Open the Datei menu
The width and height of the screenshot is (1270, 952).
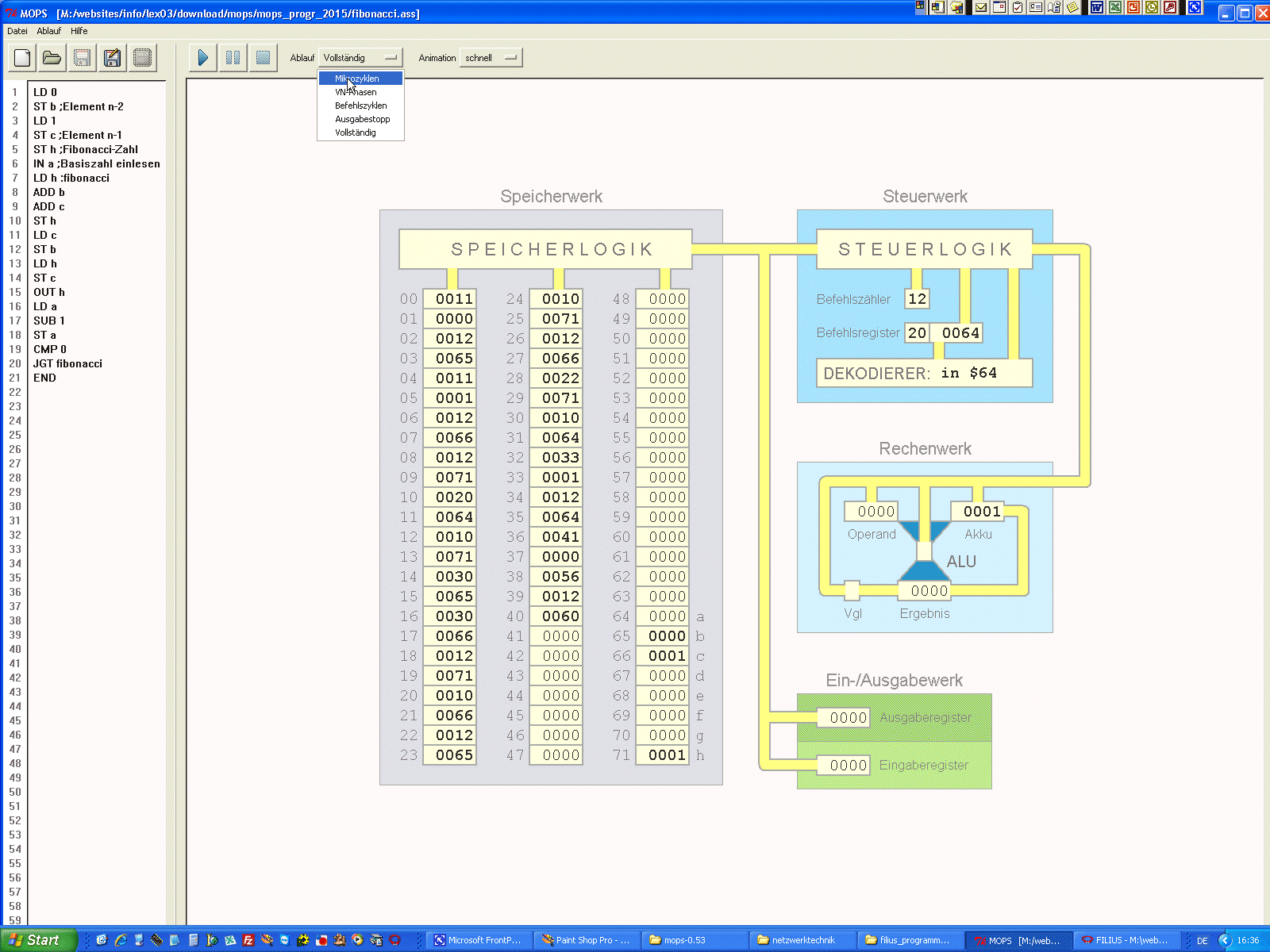click(x=17, y=31)
